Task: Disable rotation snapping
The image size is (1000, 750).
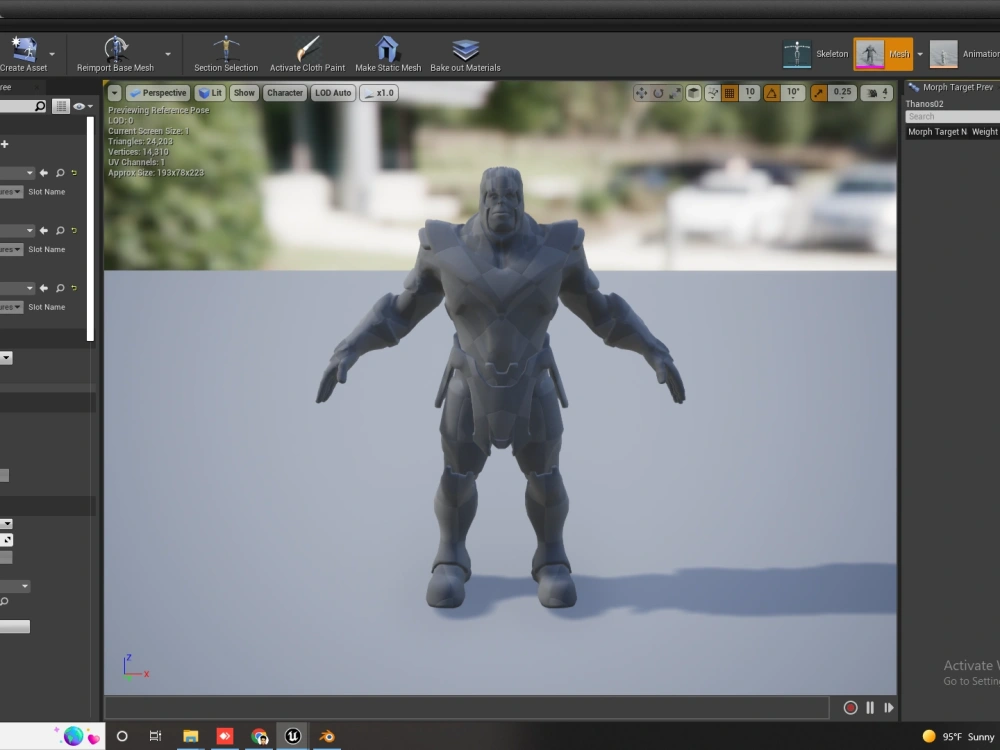Action: (770, 92)
